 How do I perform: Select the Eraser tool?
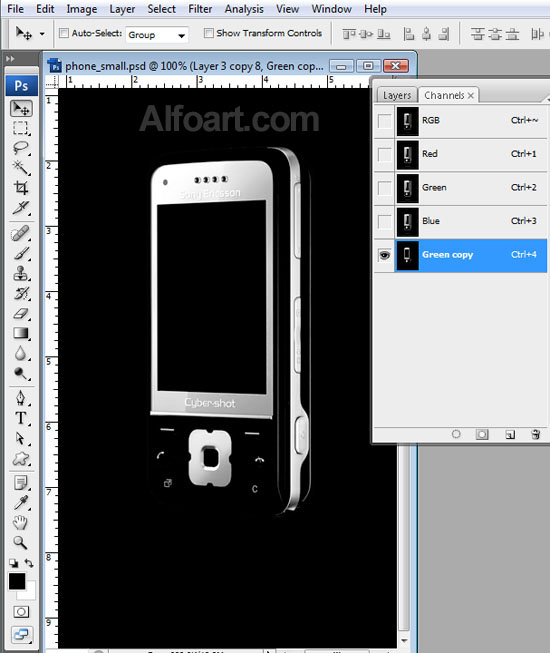pyautogui.click(x=21, y=314)
